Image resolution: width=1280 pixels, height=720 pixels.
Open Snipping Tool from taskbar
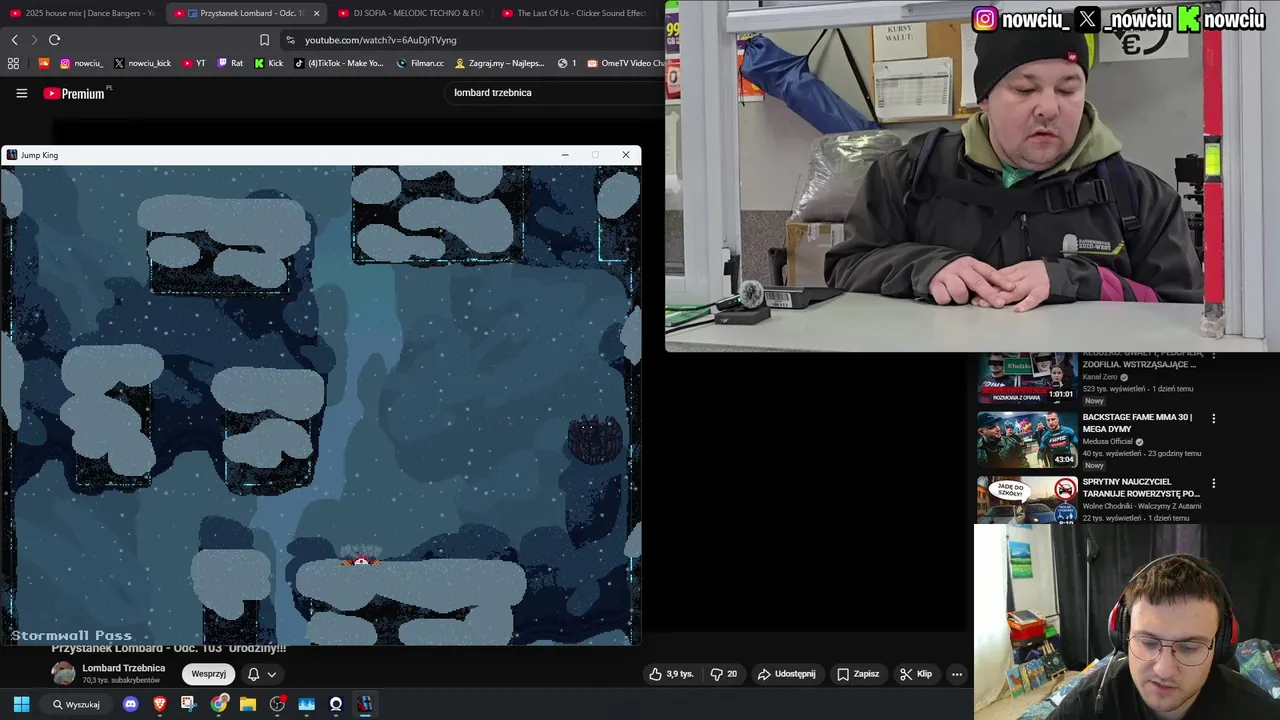tap(189, 704)
